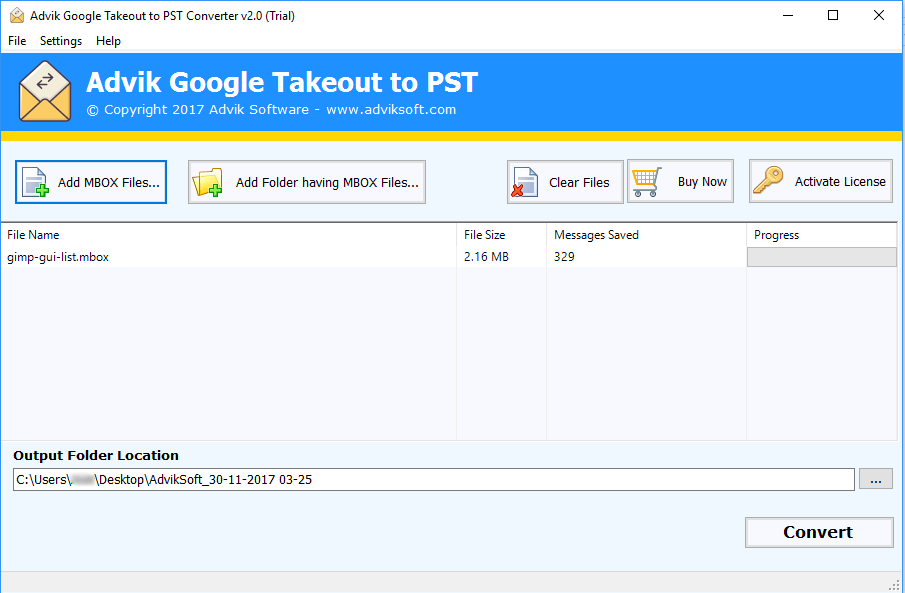
Task: Open the Activate License dialog
Action: click(821, 181)
